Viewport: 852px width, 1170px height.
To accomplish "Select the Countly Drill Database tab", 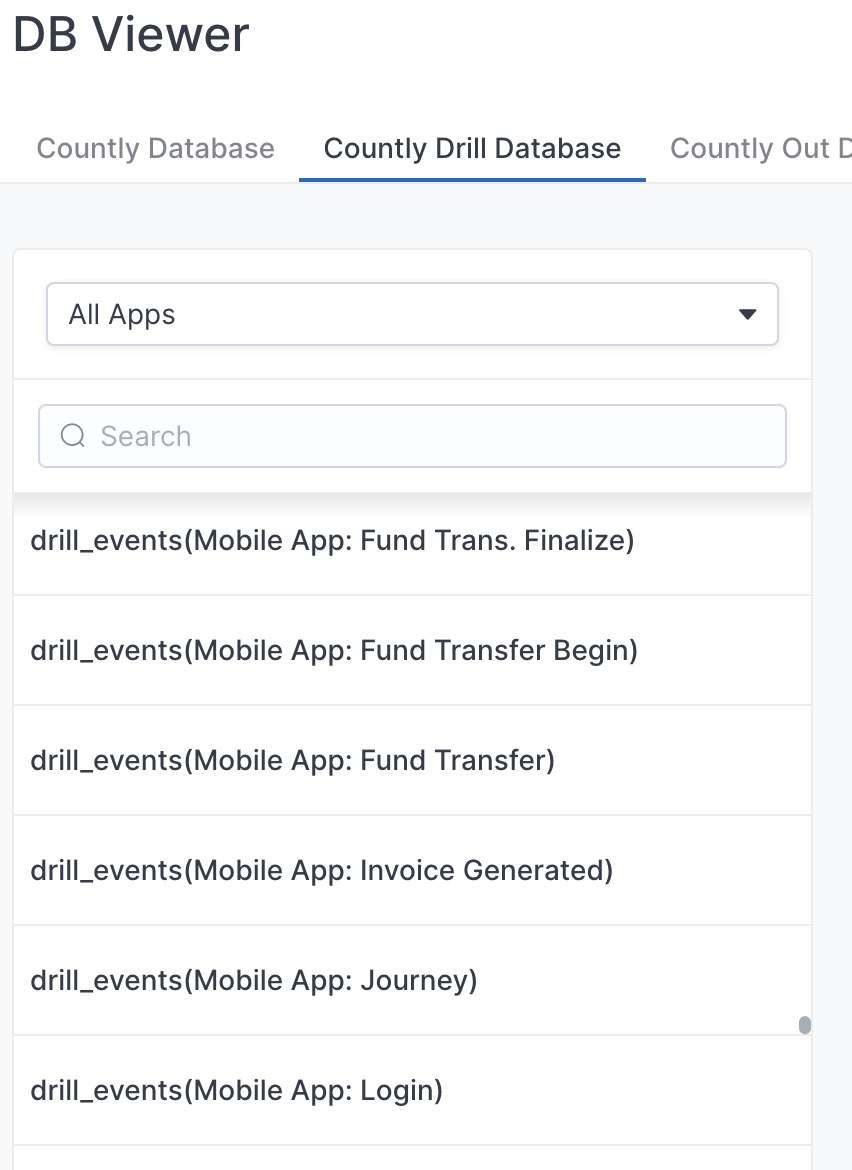I will (x=472, y=148).
